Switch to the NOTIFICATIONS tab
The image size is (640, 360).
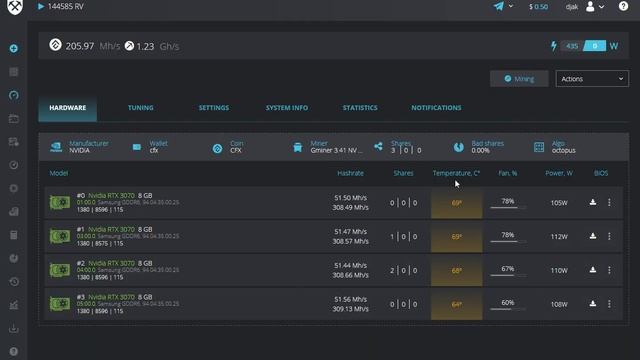click(x=436, y=108)
